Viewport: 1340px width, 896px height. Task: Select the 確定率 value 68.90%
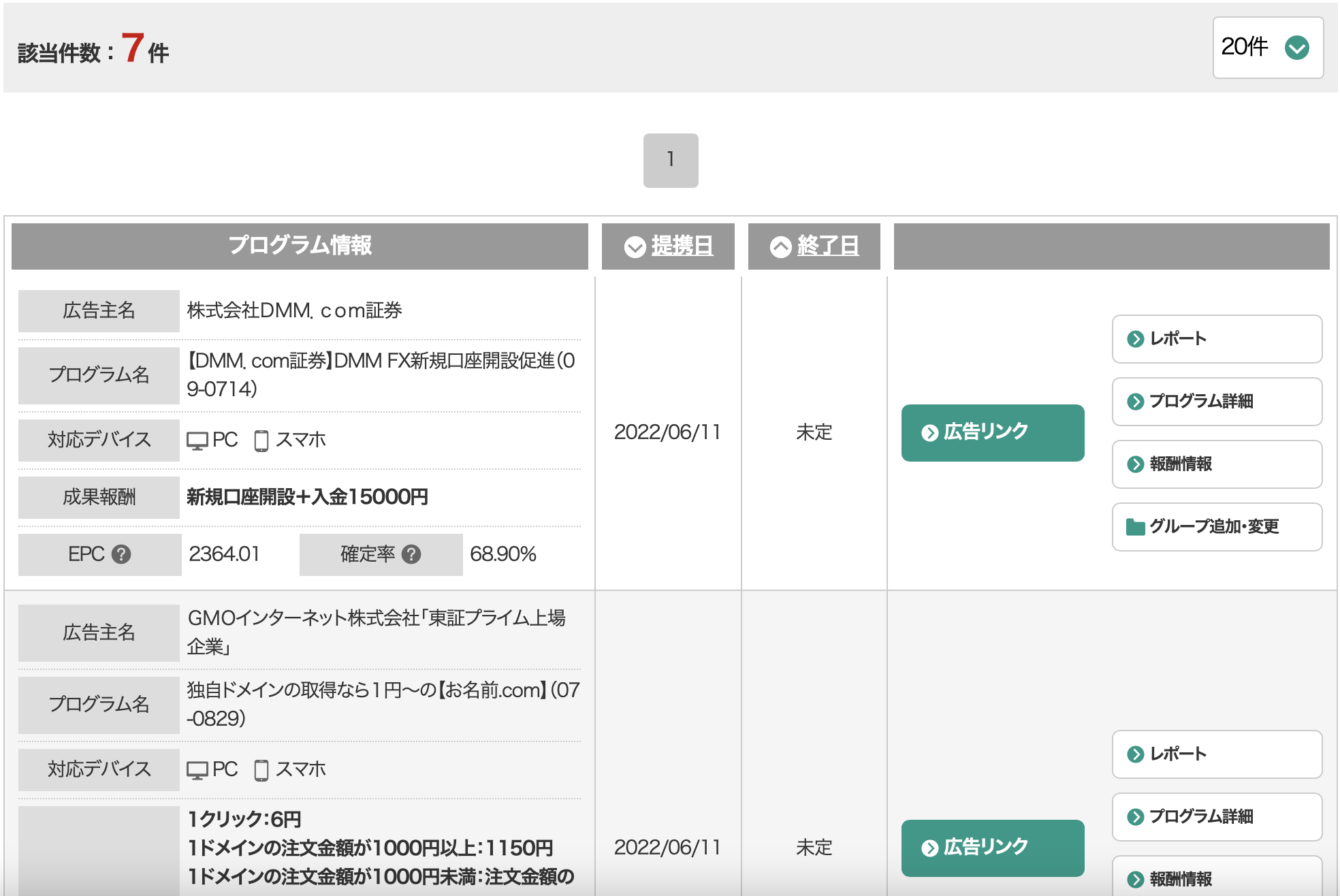click(503, 554)
